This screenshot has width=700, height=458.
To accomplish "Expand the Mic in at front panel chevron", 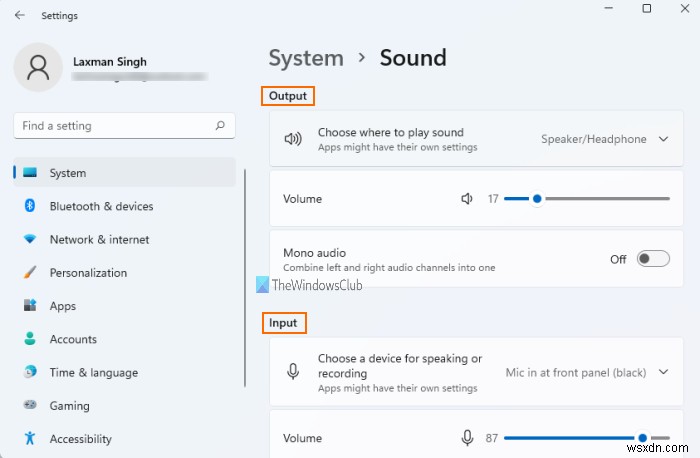I will click(x=664, y=372).
